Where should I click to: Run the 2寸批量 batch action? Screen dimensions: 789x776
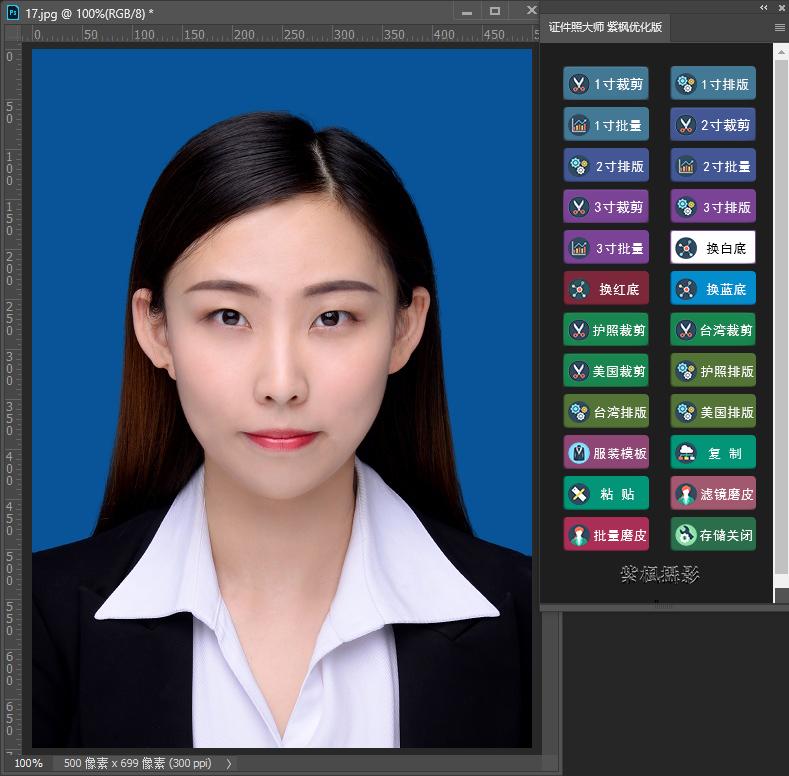[713, 165]
